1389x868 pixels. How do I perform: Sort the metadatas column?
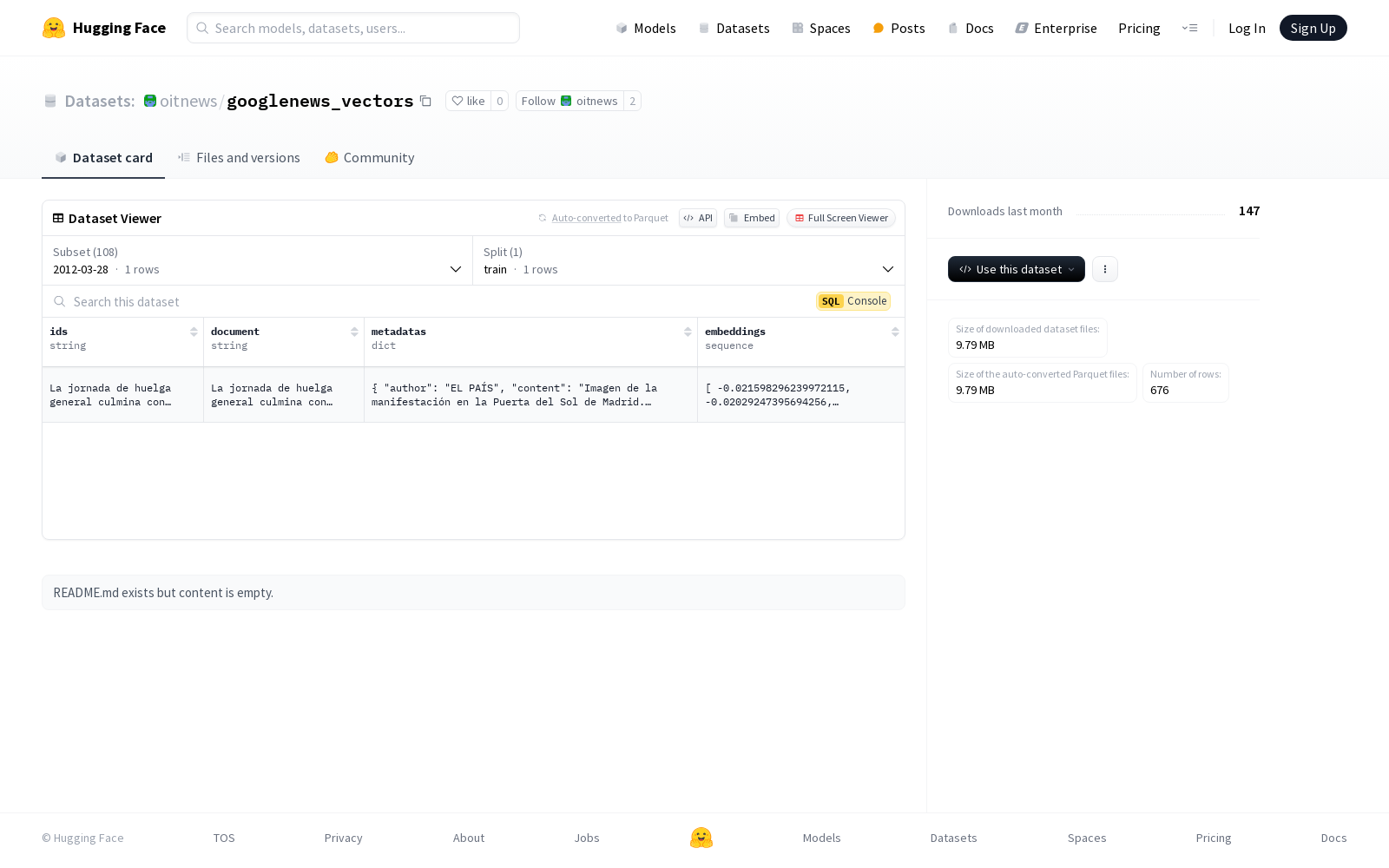click(x=688, y=332)
